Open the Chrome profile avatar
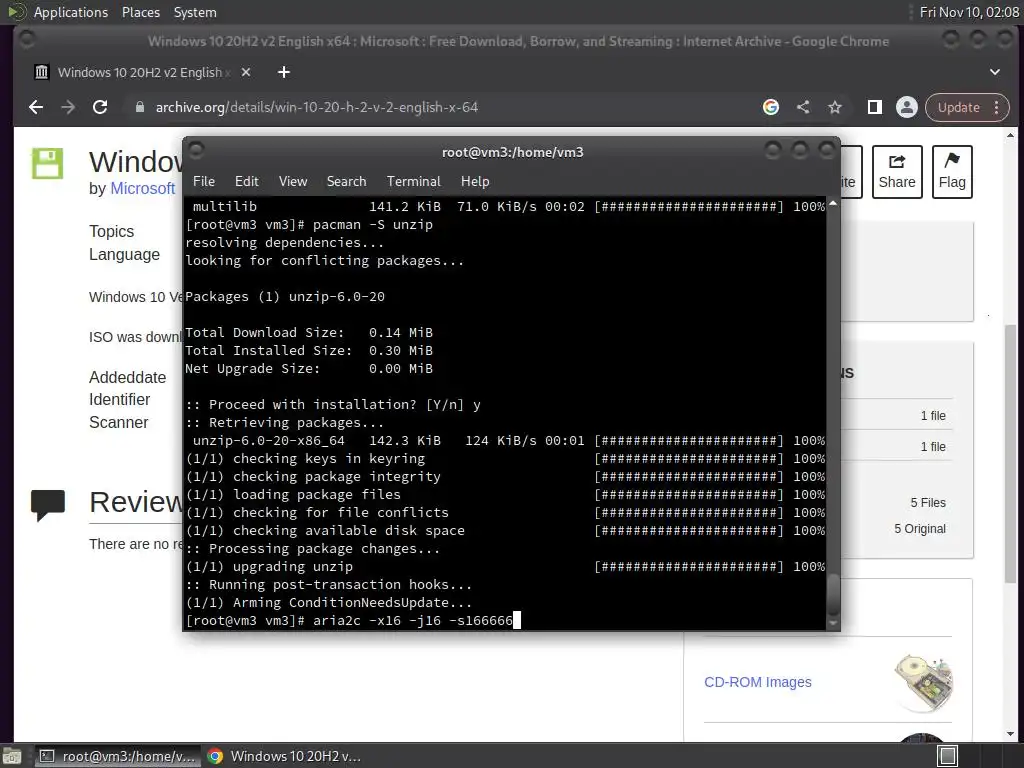The image size is (1024, 768). coord(906,107)
